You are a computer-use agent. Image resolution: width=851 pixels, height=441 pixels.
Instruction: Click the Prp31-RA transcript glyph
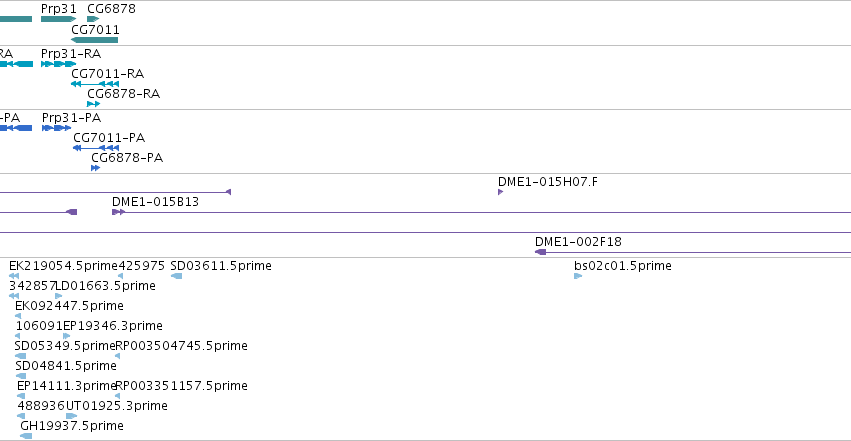pos(59,64)
